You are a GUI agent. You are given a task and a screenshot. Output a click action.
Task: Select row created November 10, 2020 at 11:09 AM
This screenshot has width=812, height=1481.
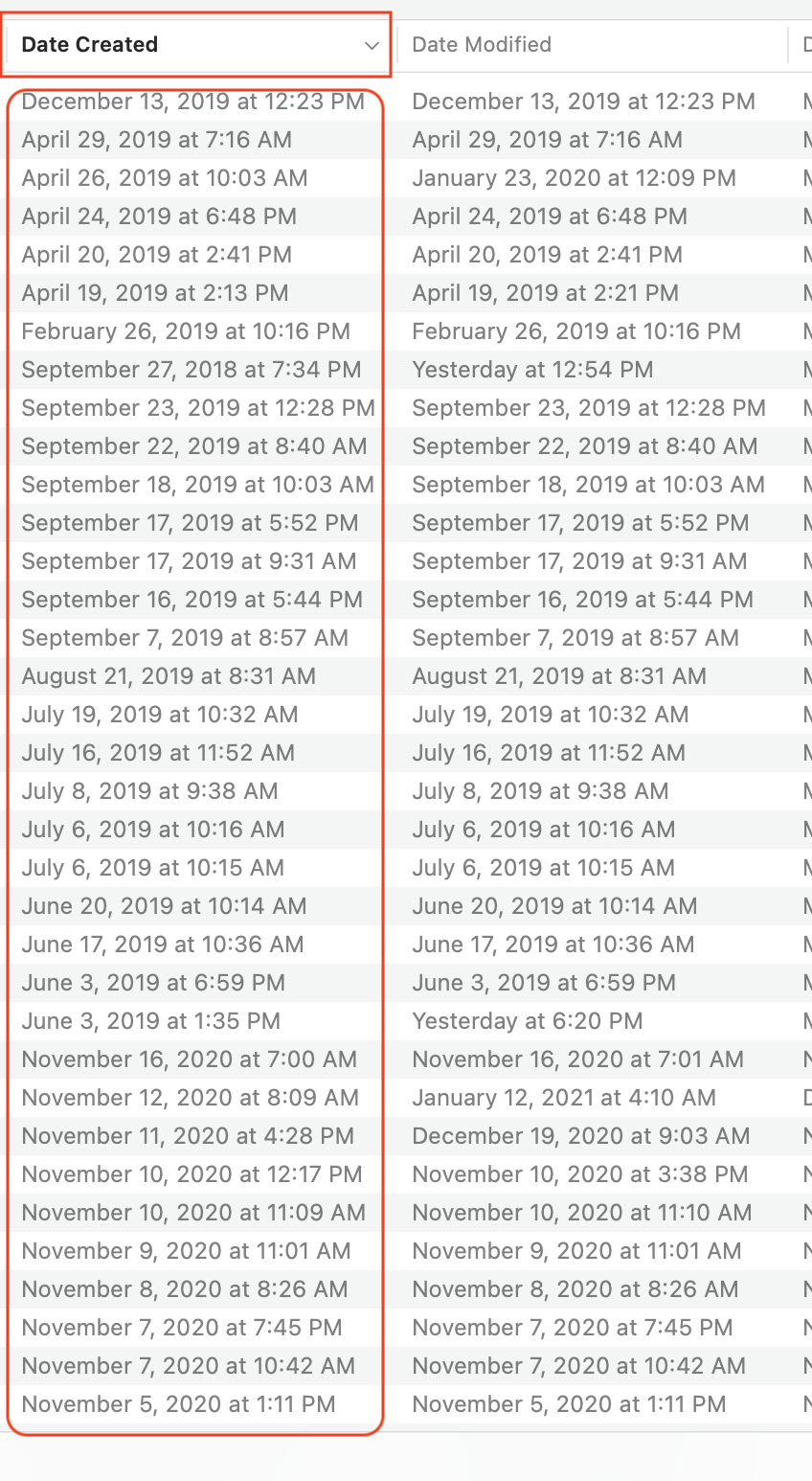pos(193,1213)
